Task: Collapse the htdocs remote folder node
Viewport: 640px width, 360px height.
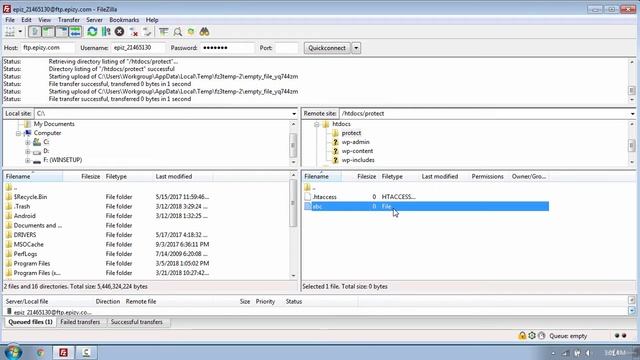Action: [316, 124]
